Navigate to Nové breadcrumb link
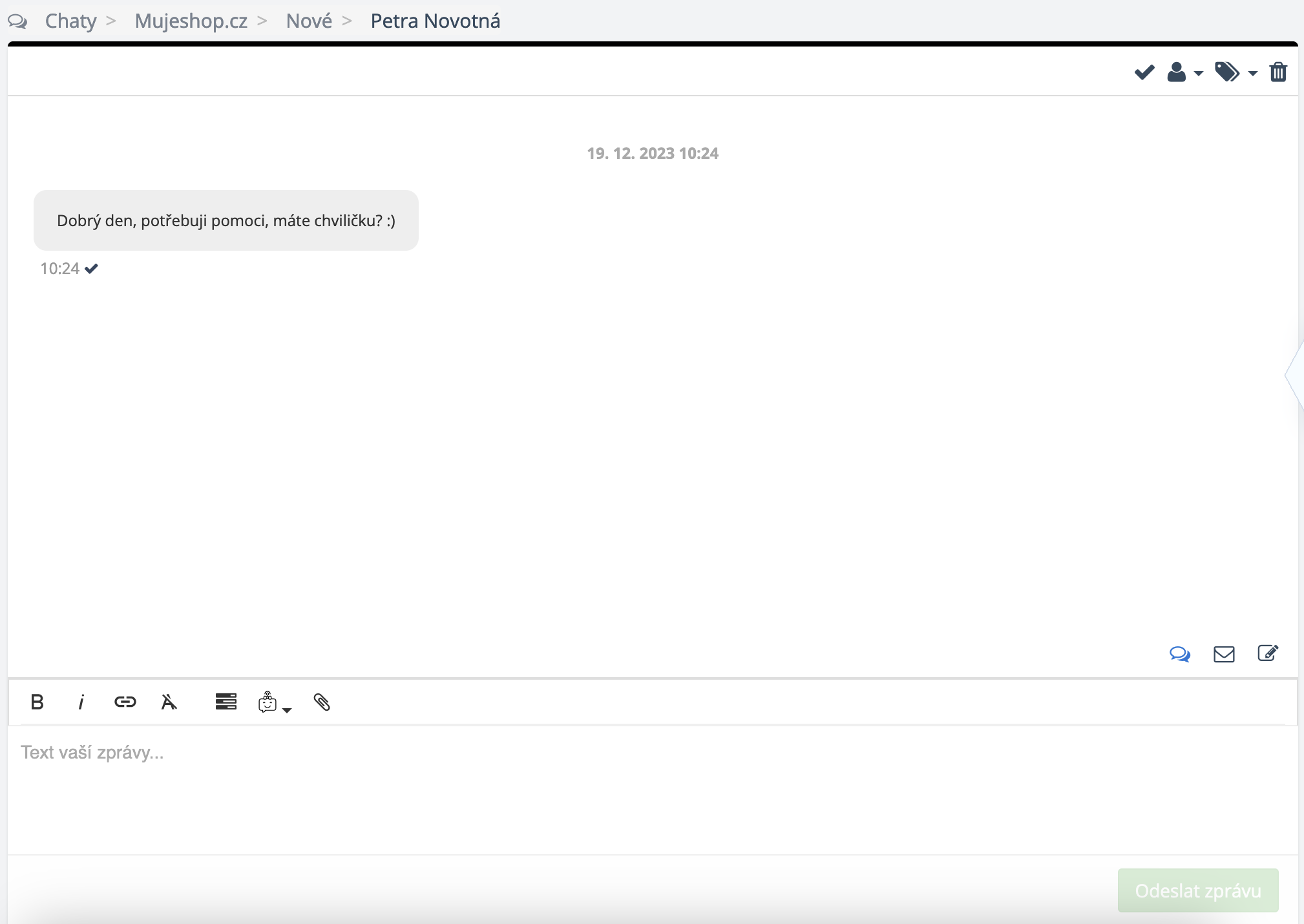The image size is (1304, 924). click(x=309, y=21)
